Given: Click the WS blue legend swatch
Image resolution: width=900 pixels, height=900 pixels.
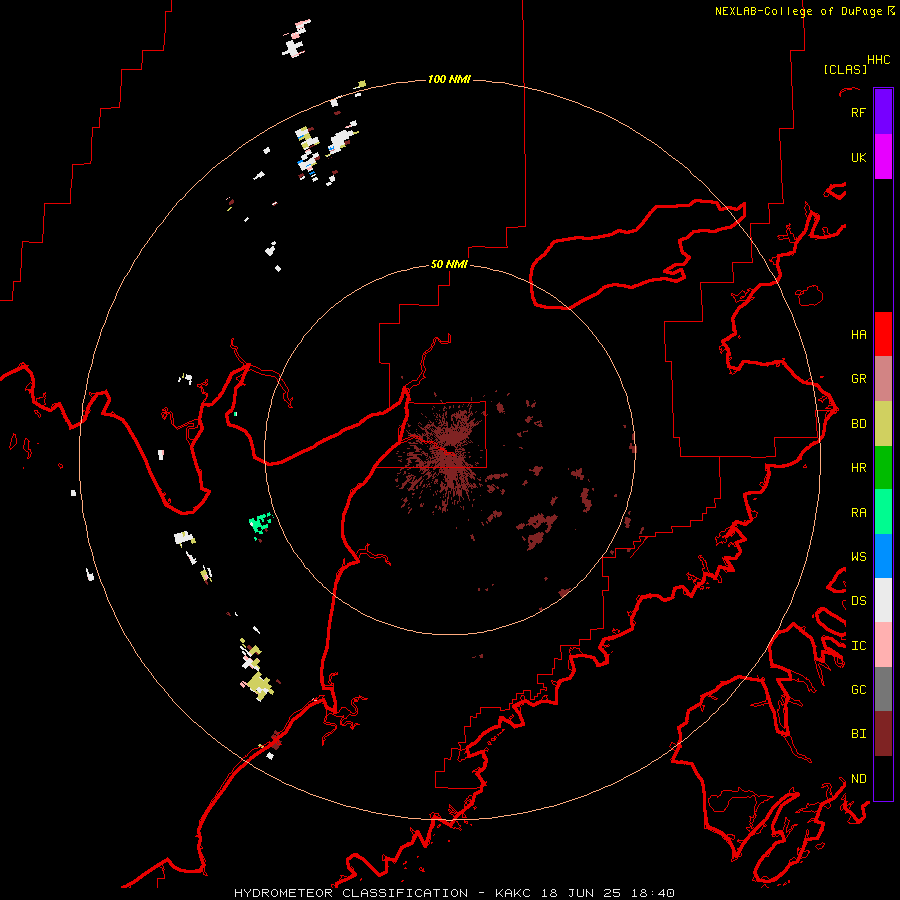Looking at the screenshot, I should click(x=883, y=556).
